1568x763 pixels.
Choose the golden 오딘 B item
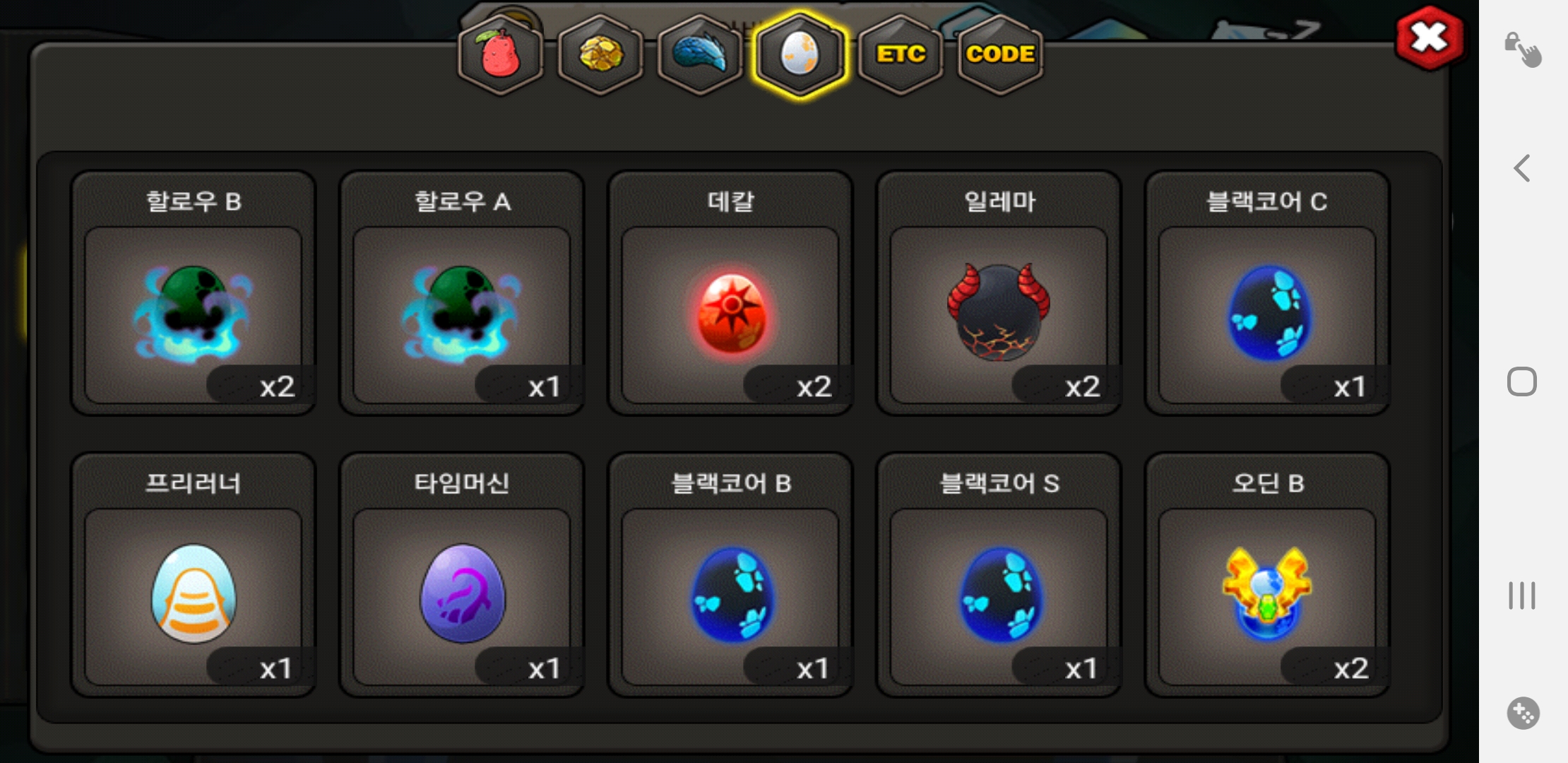[1267, 575]
